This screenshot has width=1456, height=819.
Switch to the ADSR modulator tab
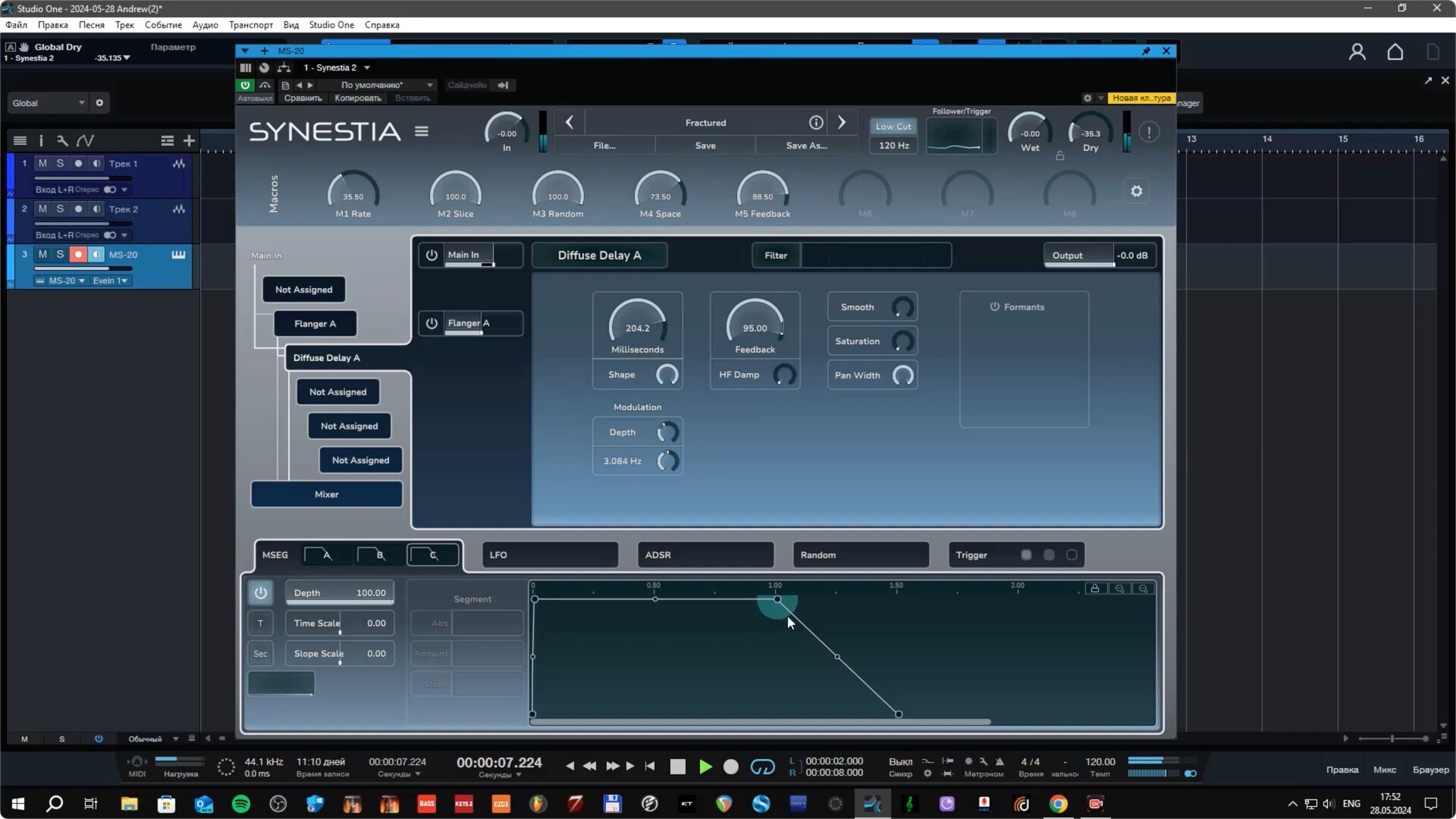coord(705,554)
